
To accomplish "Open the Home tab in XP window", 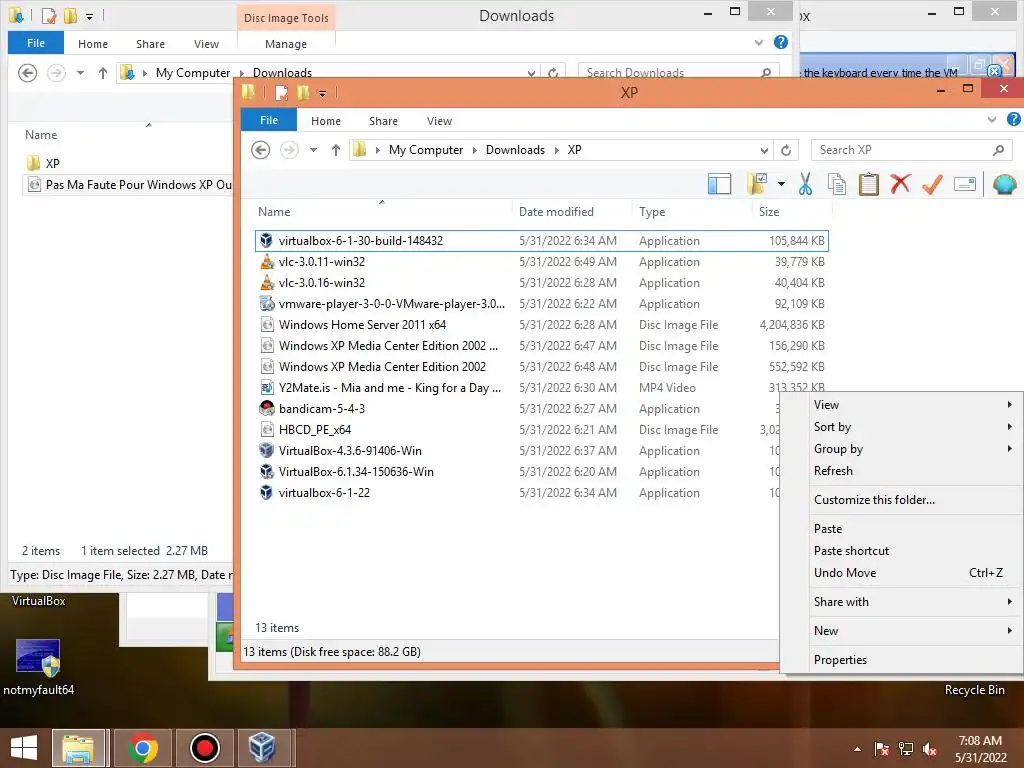I will (326, 121).
